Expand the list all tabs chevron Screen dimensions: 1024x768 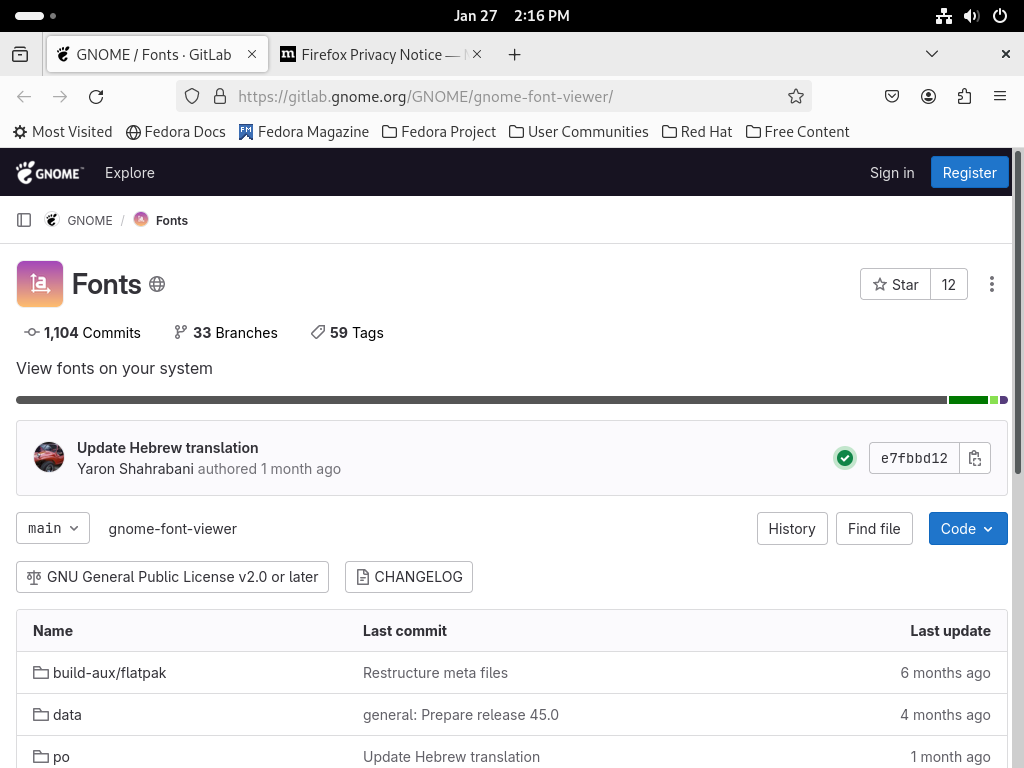[x=932, y=54]
